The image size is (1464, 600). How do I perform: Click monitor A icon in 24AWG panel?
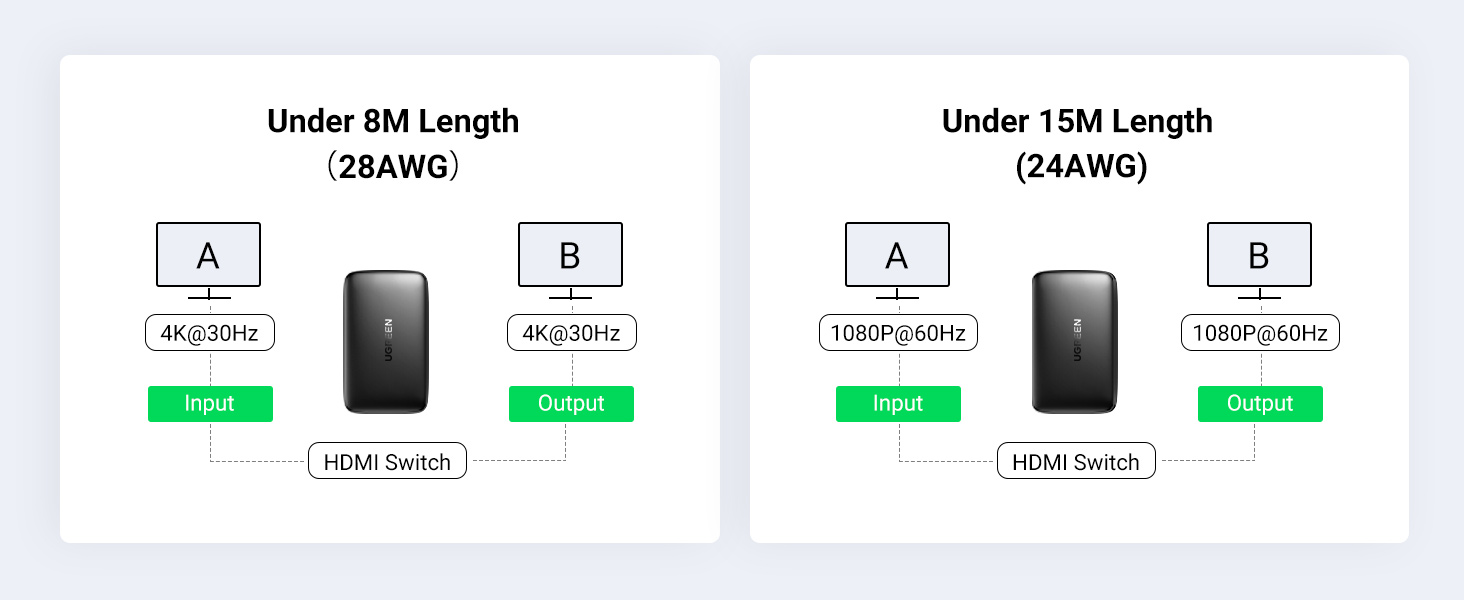(897, 256)
